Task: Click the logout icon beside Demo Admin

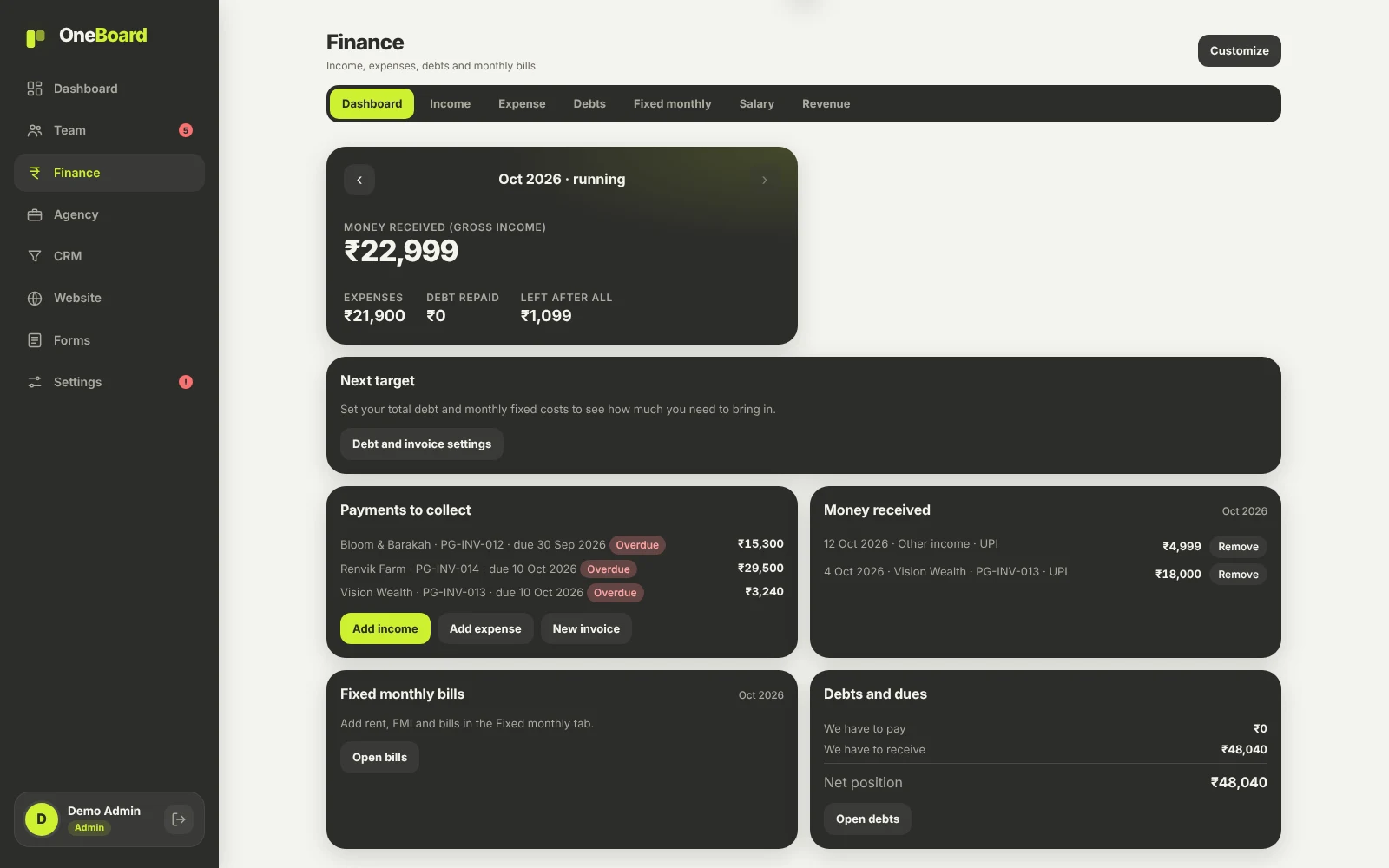Action: [179, 819]
